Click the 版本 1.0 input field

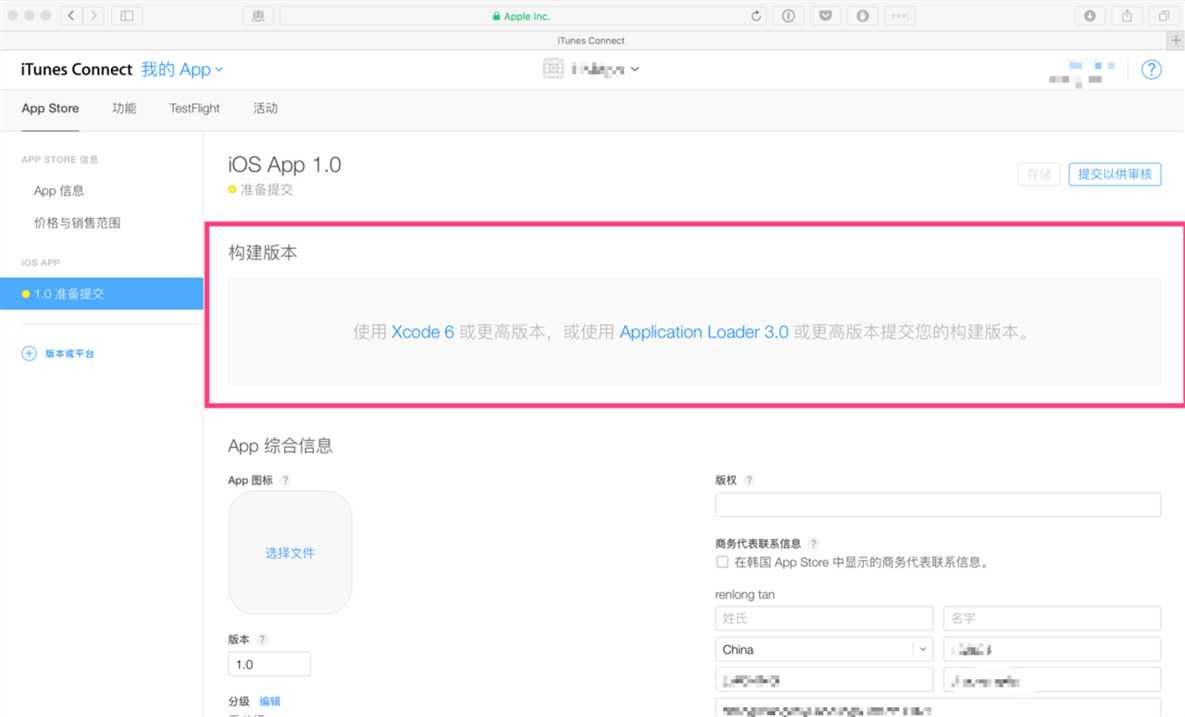point(269,664)
